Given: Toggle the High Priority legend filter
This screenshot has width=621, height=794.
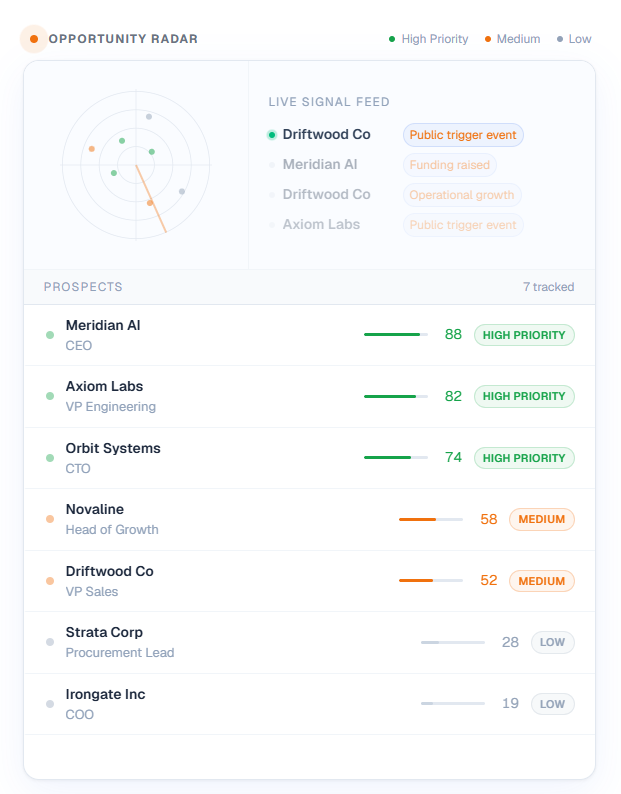Looking at the screenshot, I should coord(429,39).
